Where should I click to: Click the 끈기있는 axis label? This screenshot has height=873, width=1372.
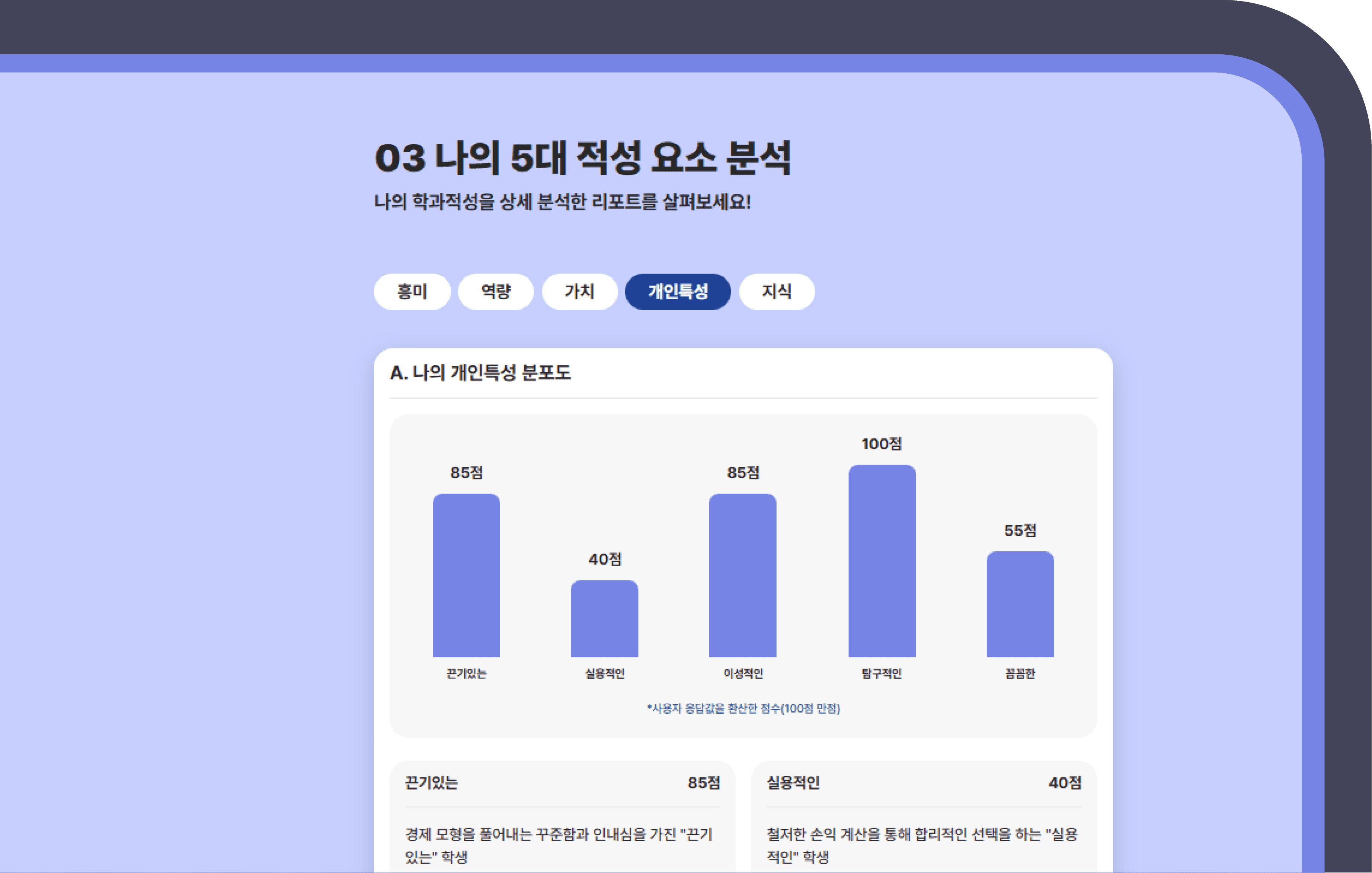[466, 673]
